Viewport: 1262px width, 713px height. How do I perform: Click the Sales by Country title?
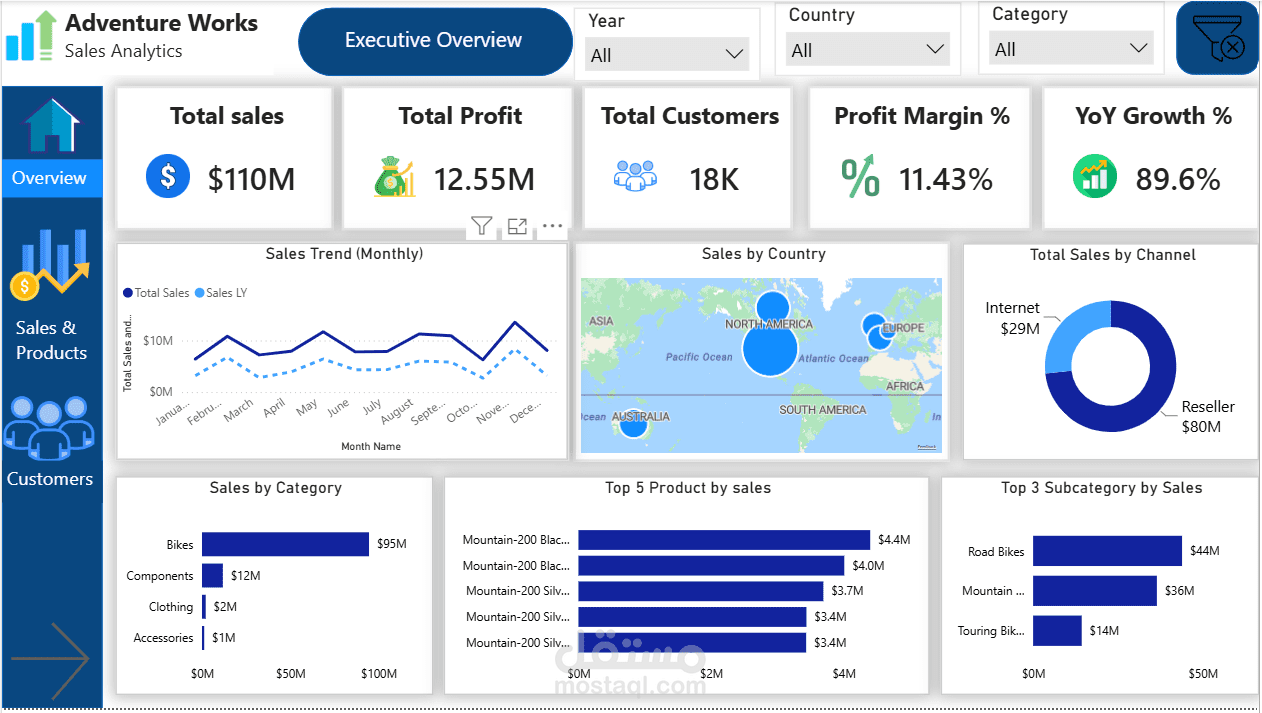[764, 254]
